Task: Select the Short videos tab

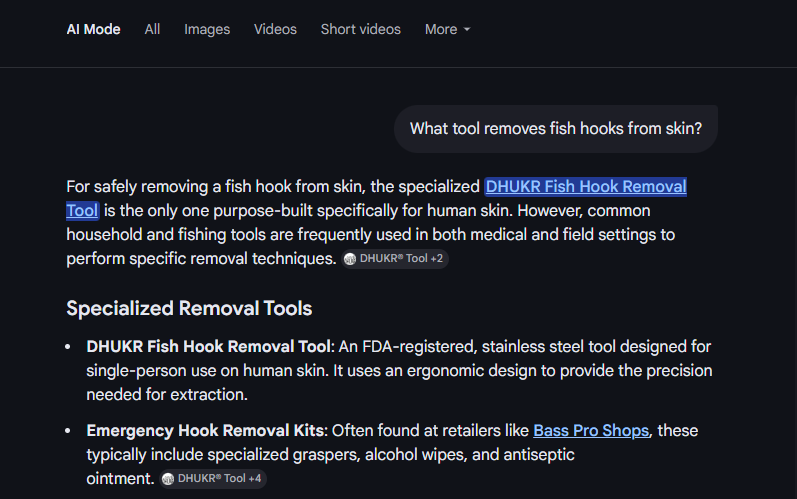Action: click(x=360, y=29)
